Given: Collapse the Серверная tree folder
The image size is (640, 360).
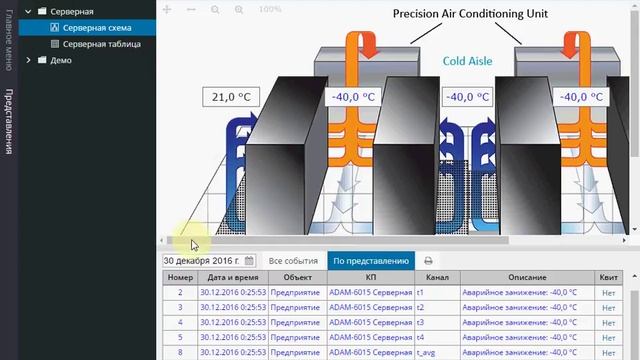Looking at the screenshot, I should (28, 11).
